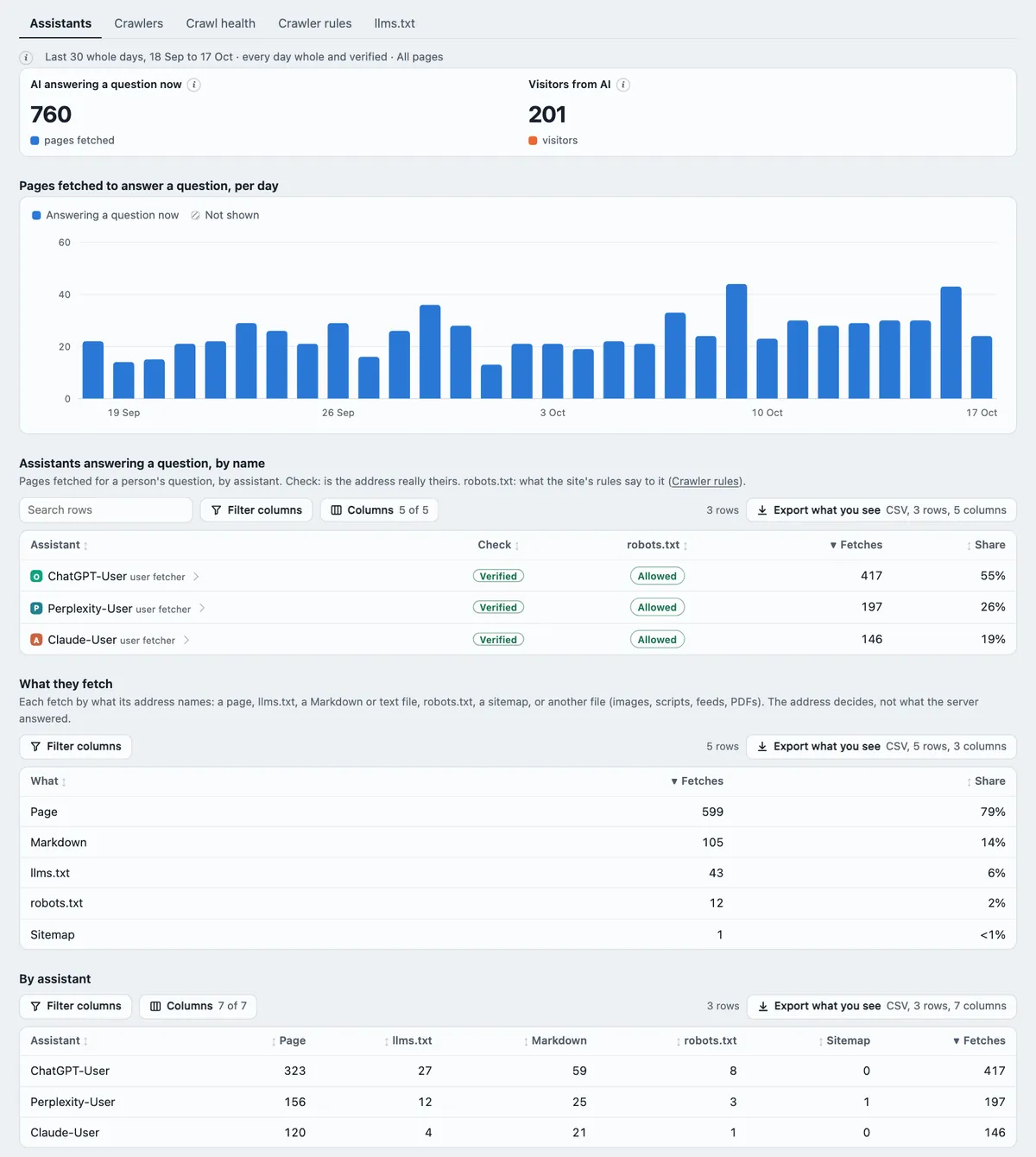Sort by Share column in by-name table
Viewport: 1036px width, 1157px height.
tap(986, 545)
